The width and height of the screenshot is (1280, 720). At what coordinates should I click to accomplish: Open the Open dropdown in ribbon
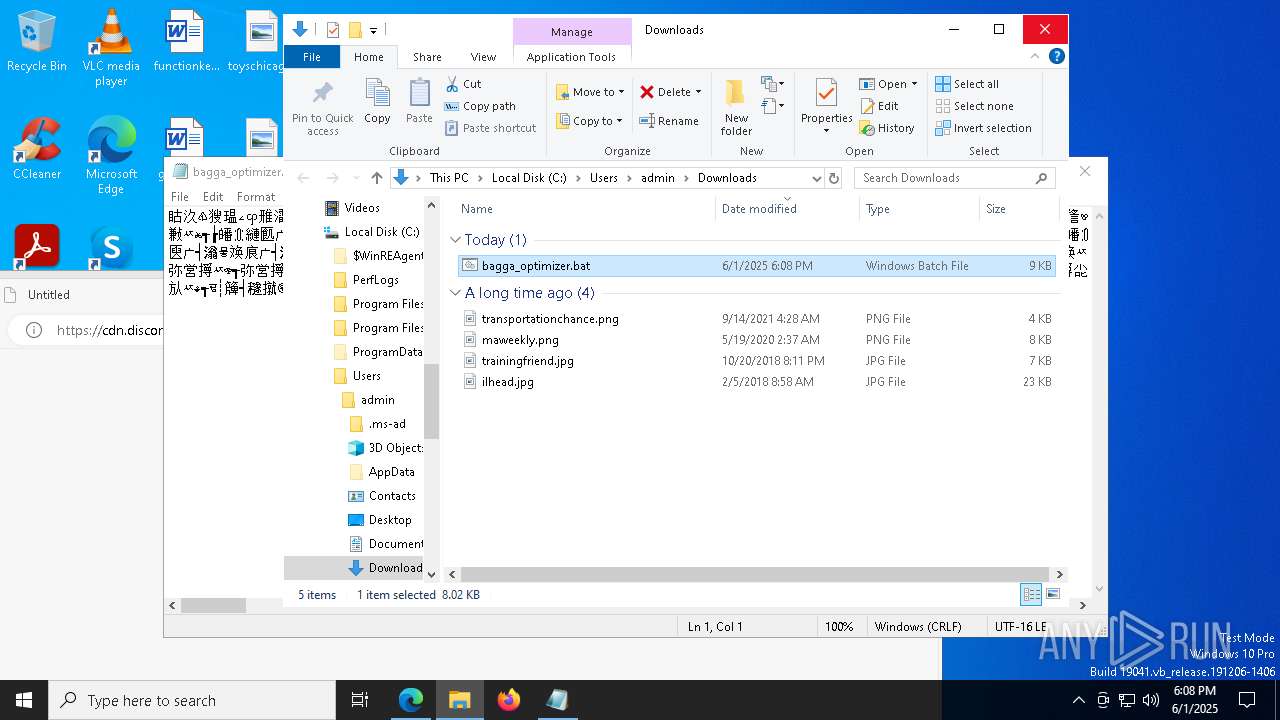pyautogui.click(x=888, y=84)
